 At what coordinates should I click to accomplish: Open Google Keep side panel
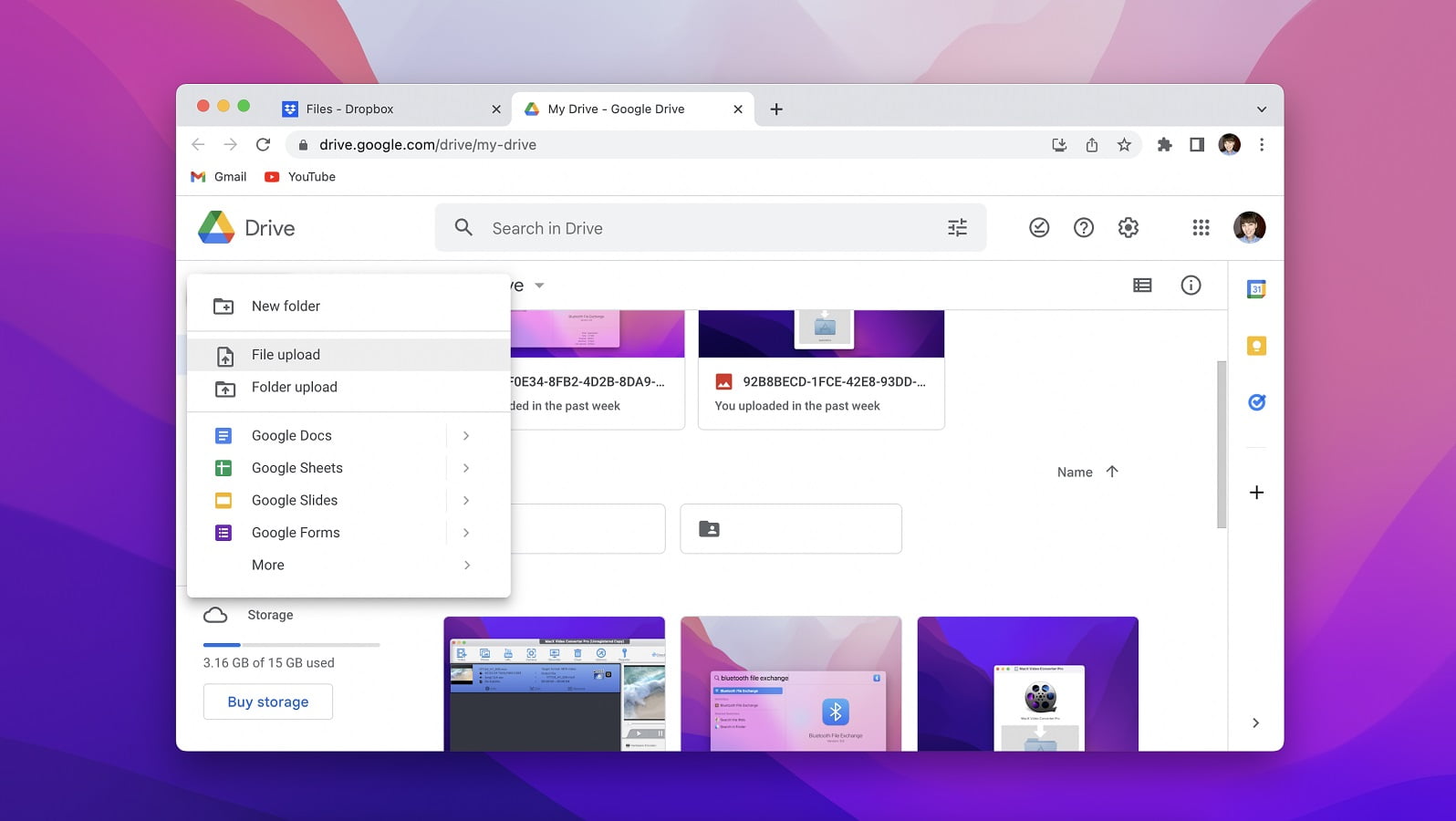(1256, 346)
